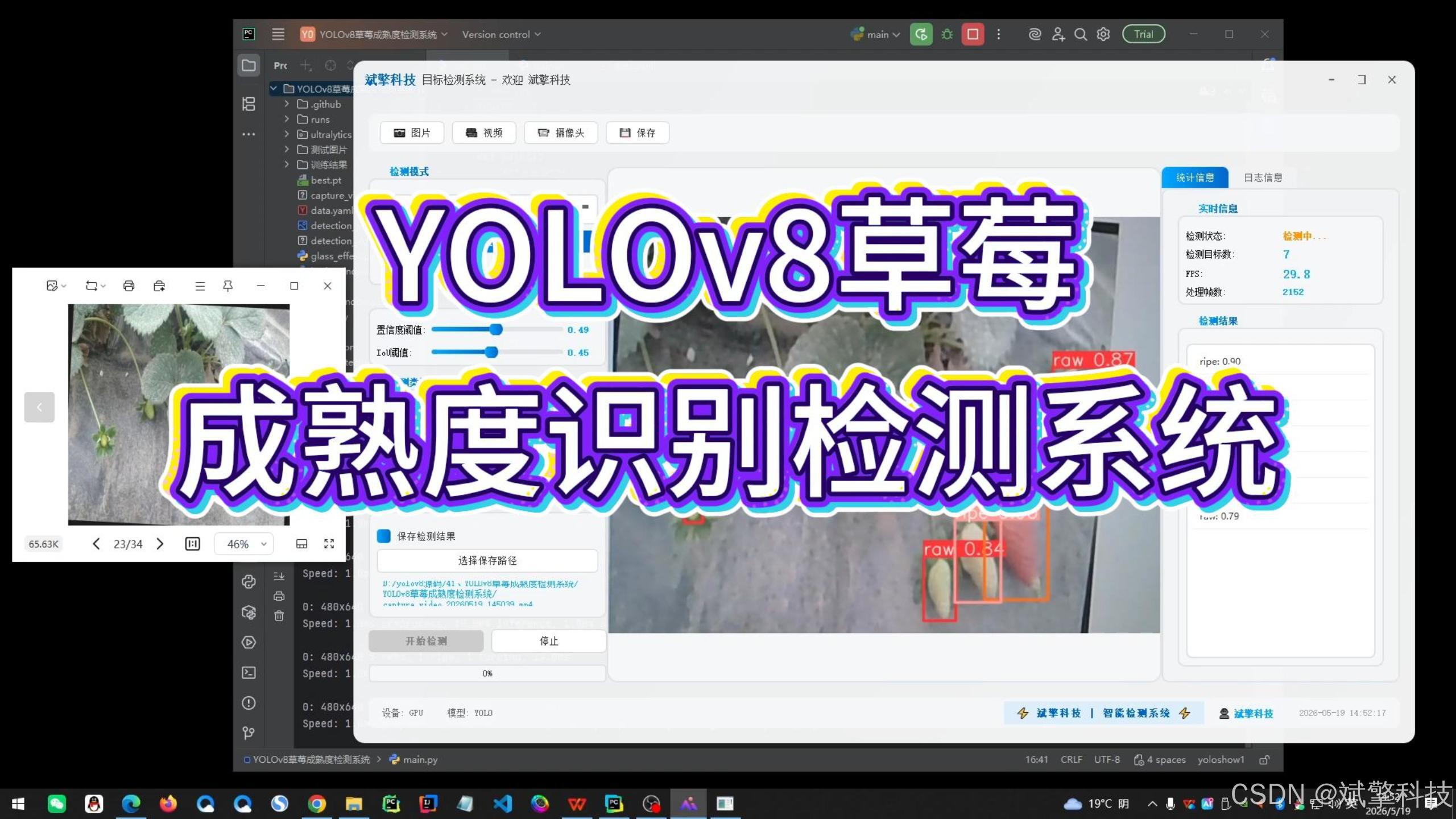1456x819 pixels.
Task: Open Code With Me add-user icon
Action: [1058, 34]
